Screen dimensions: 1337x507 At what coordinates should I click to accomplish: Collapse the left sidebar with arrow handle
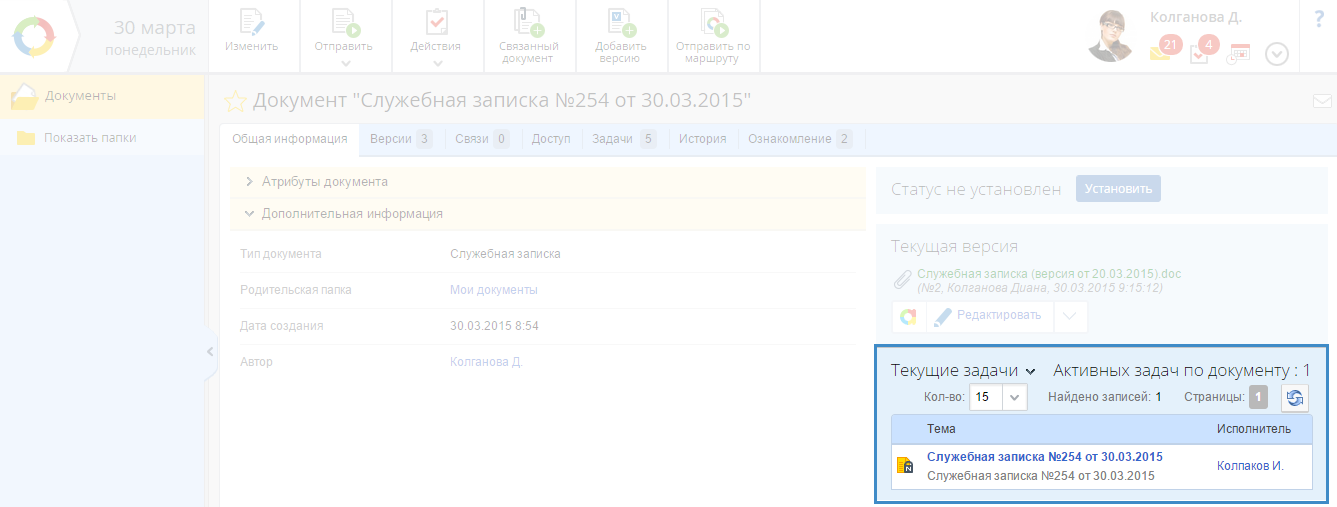(x=210, y=351)
